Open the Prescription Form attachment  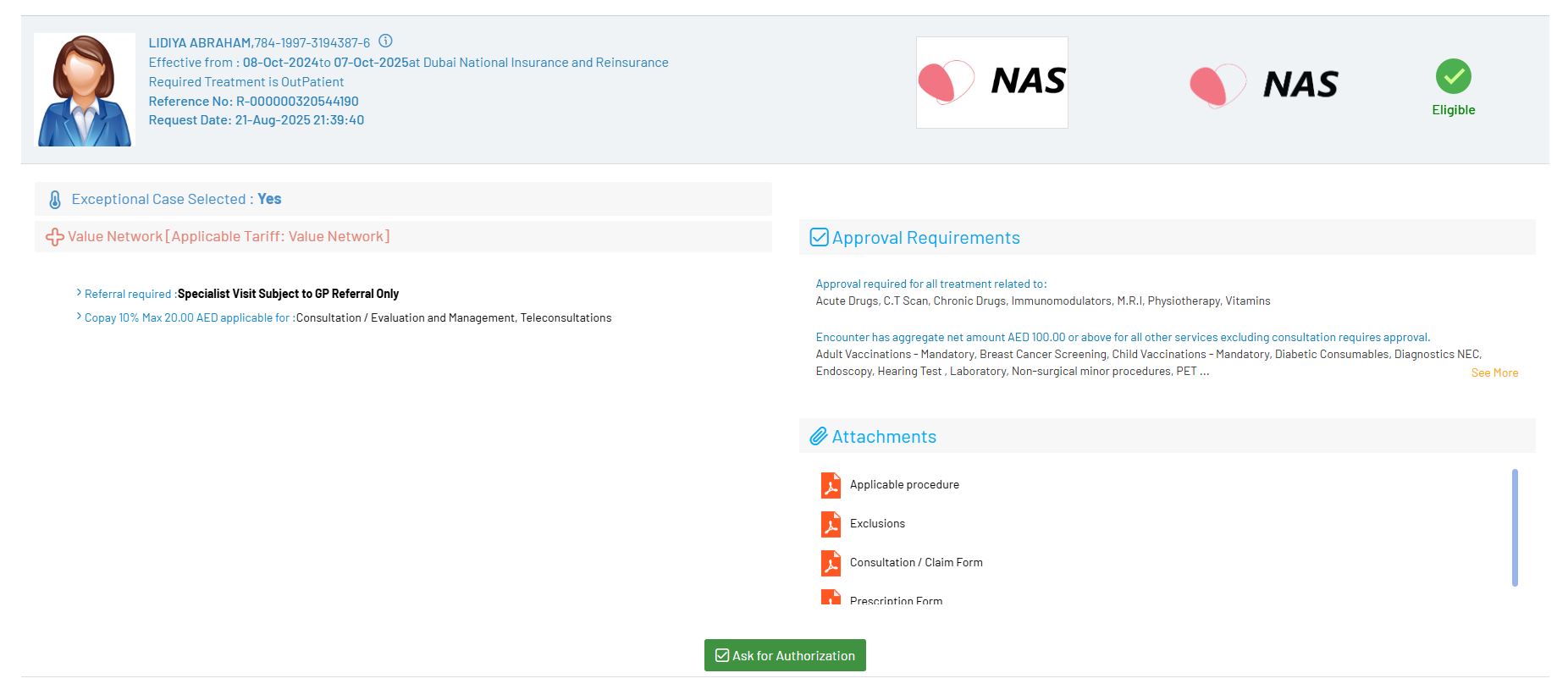(x=896, y=600)
